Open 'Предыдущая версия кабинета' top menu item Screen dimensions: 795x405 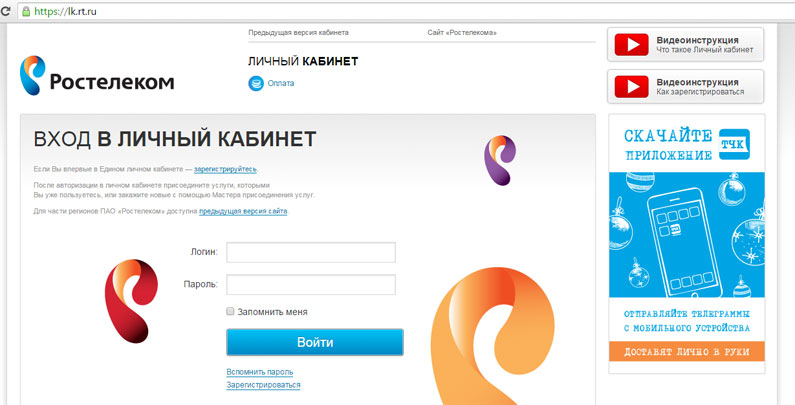click(299, 32)
